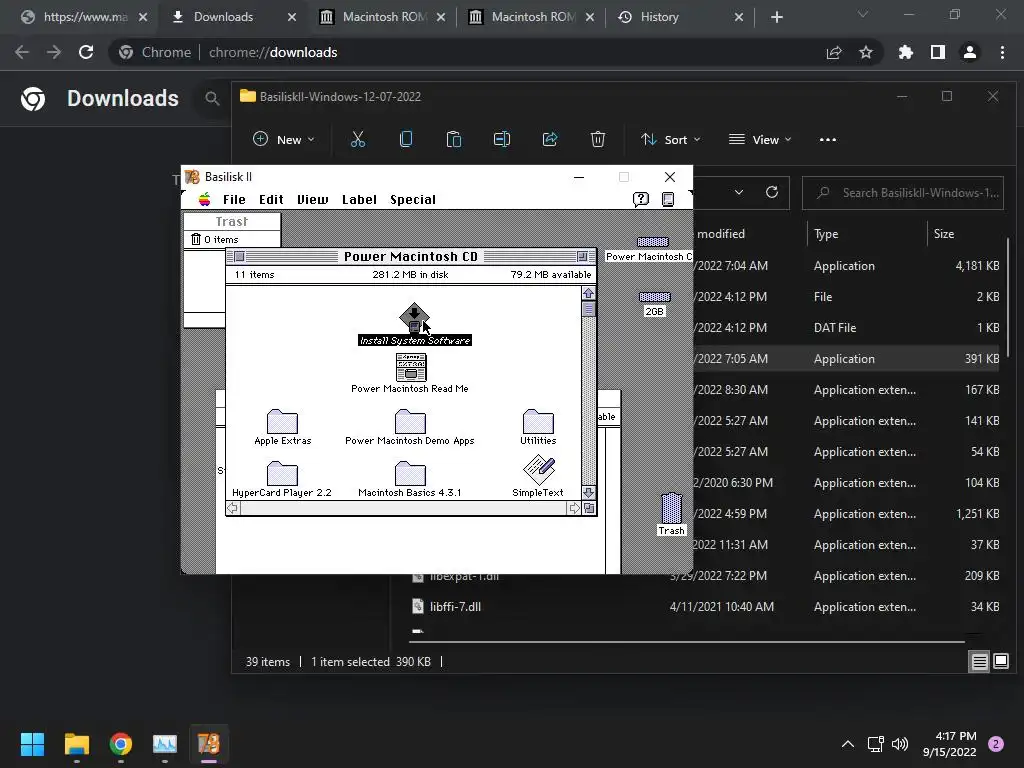The height and width of the screenshot is (768, 1024).
Task: Switch to details view in Explorer status bar
Action: [x=980, y=662]
